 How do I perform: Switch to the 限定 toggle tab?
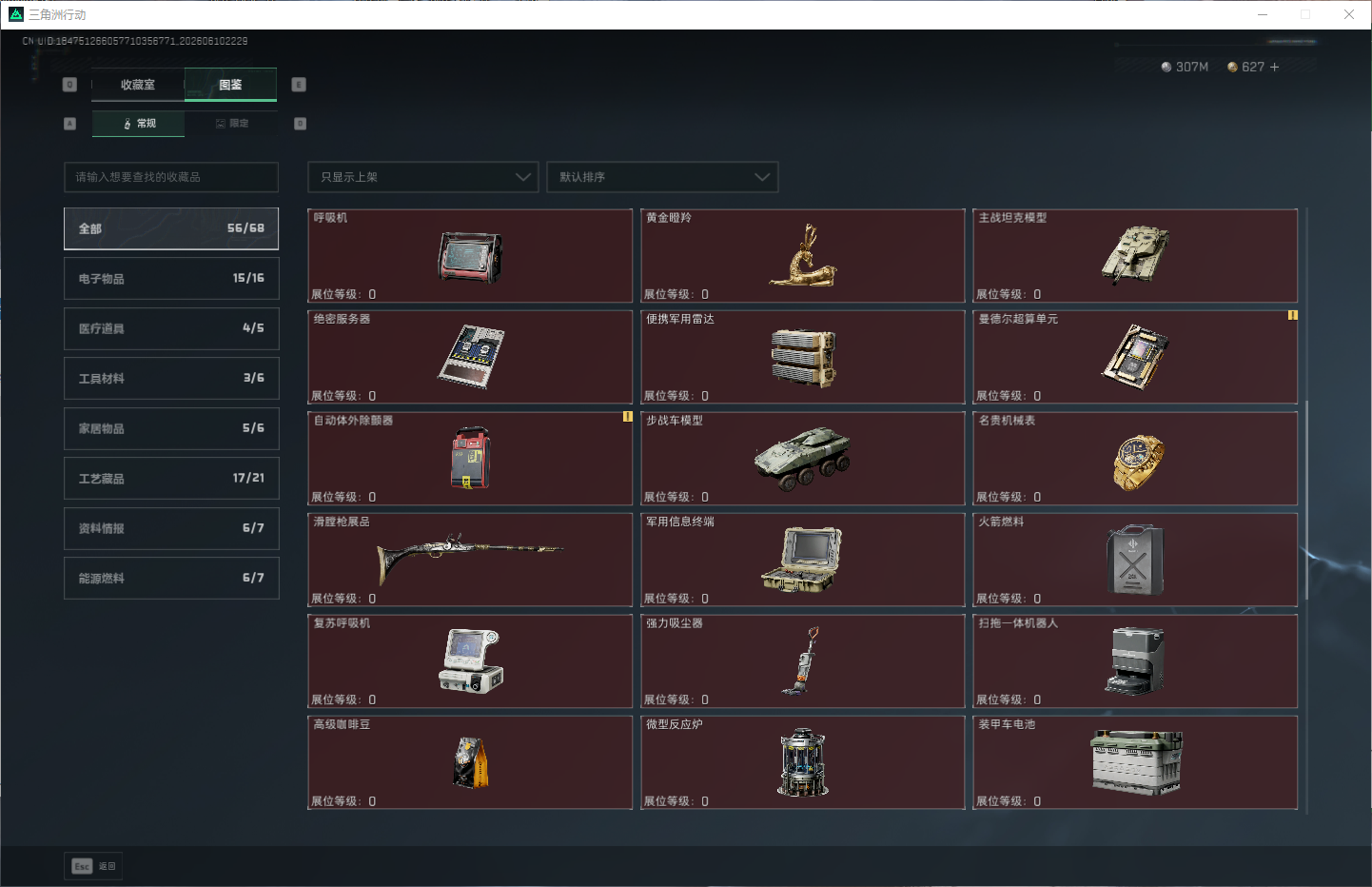click(x=231, y=124)
